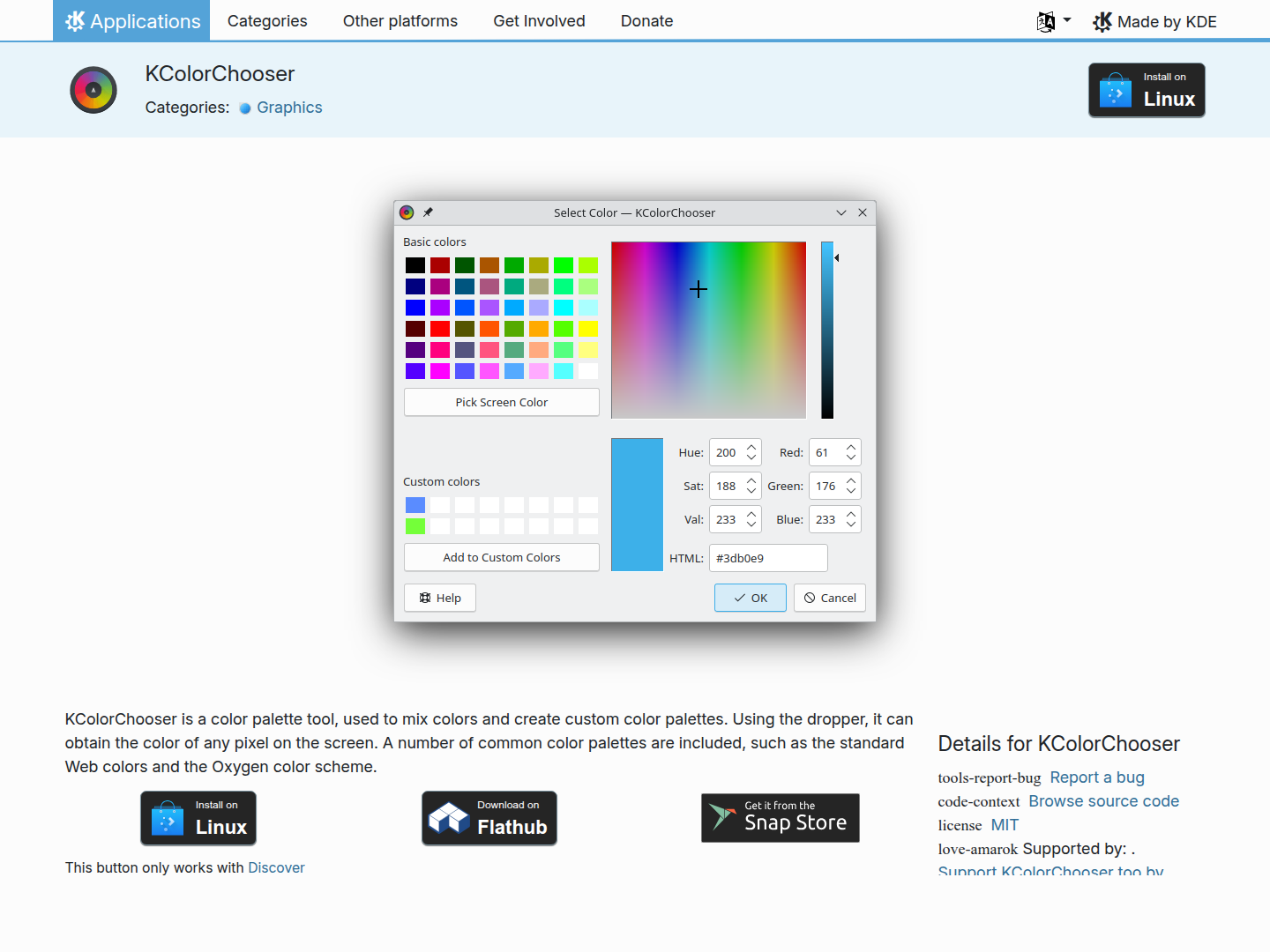Go to Applications tab in navbar

click(131, 21)
